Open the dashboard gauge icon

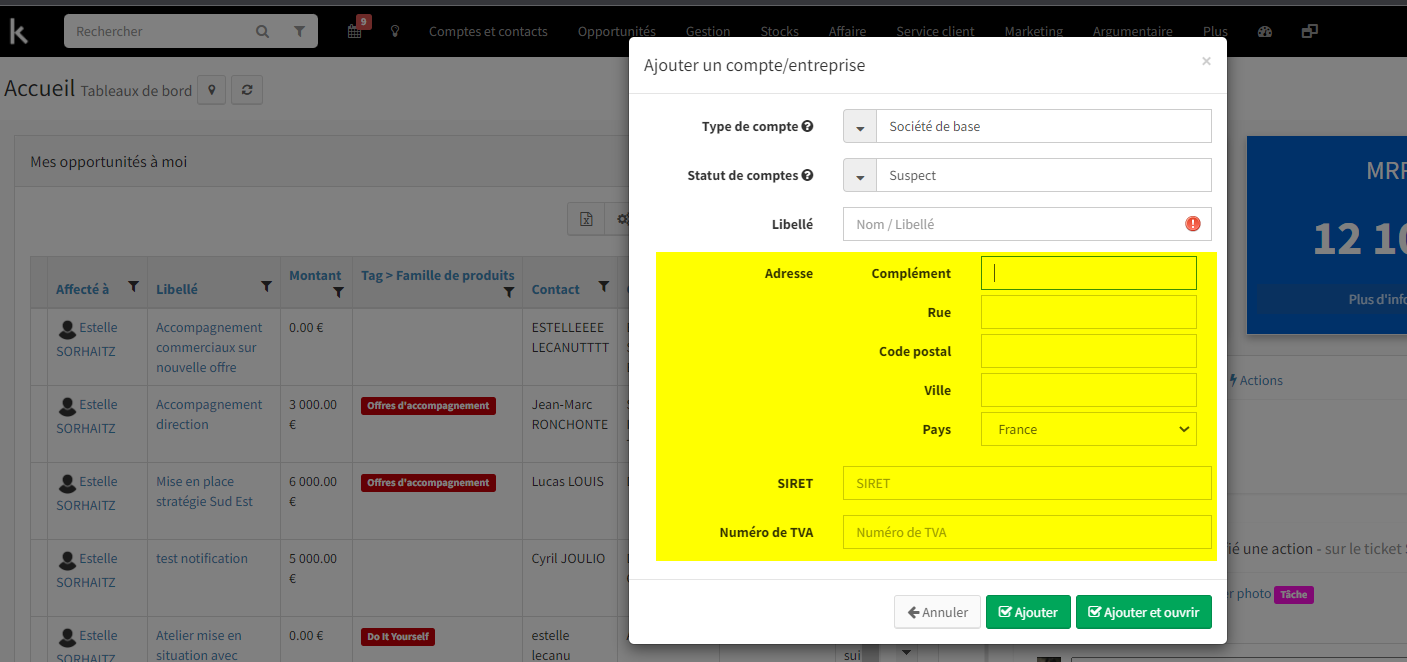click(x=1265, y=31)
